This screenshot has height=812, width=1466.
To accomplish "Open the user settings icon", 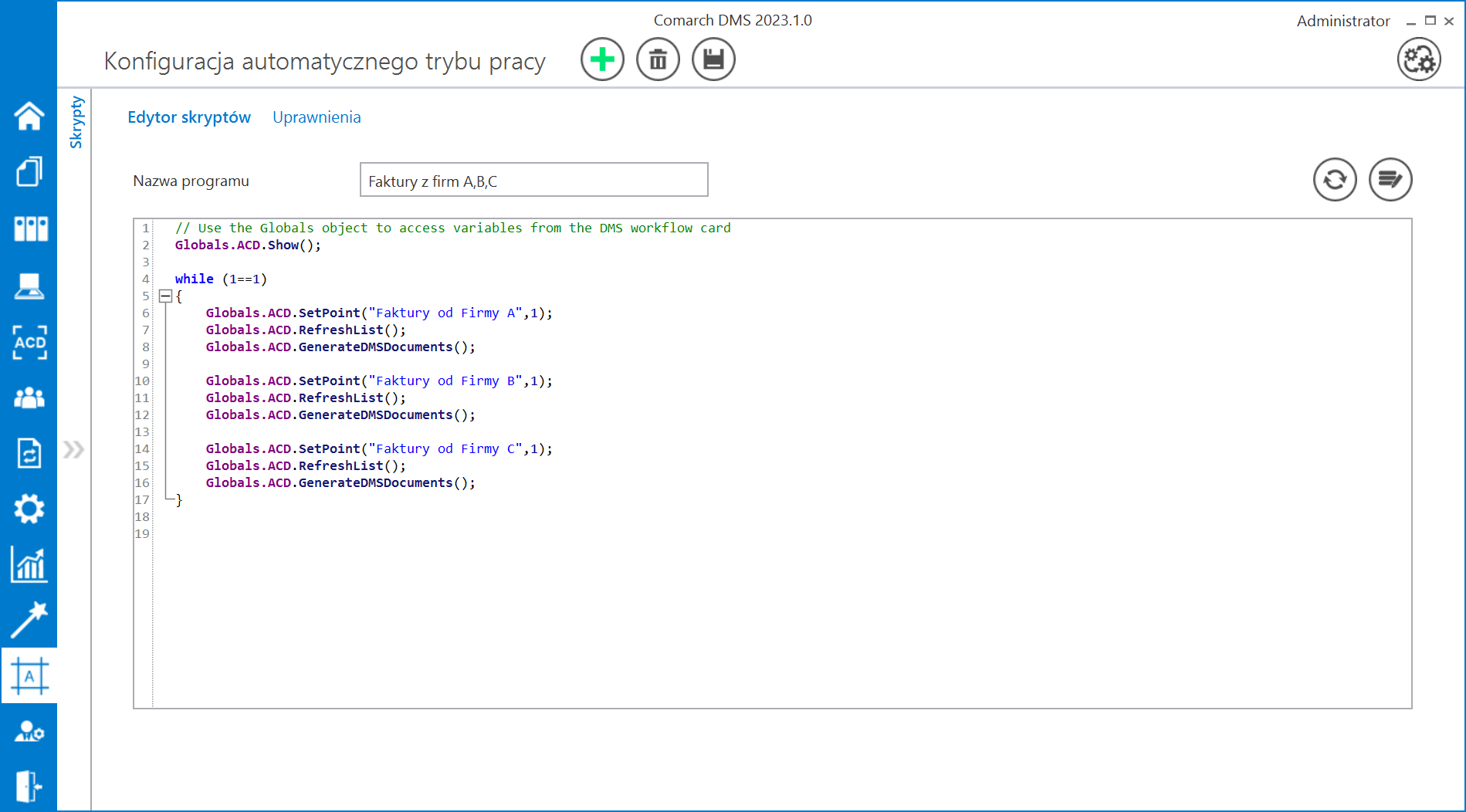I will point(29,731).
